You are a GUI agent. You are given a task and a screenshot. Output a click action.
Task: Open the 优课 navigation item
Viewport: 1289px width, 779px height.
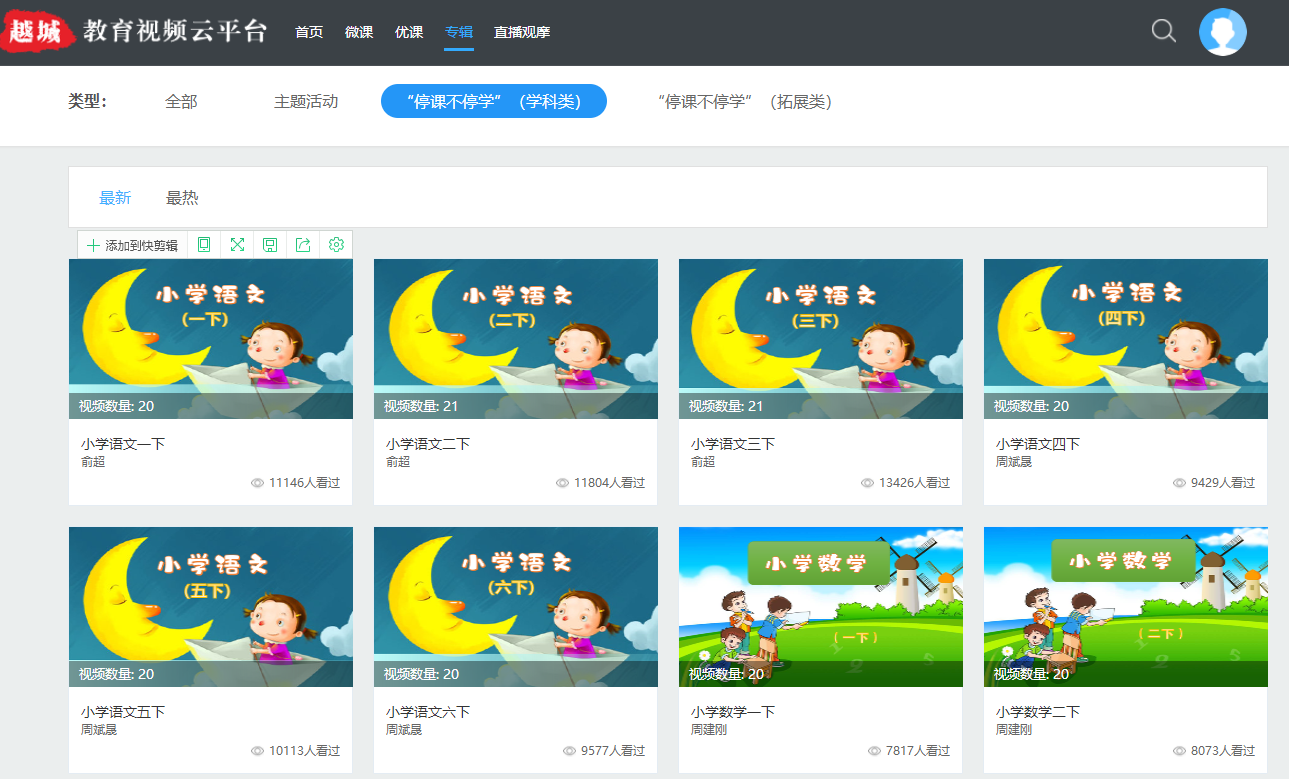coord(409,31)
